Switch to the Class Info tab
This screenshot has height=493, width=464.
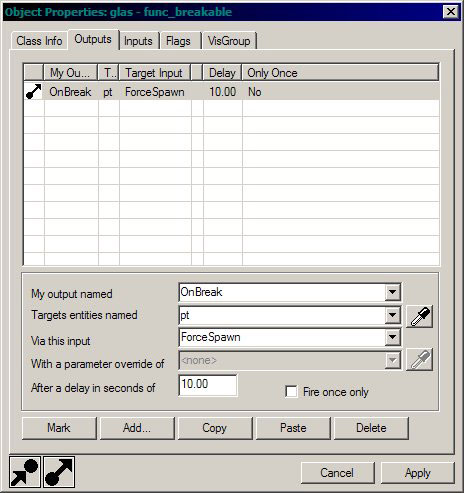39,41
